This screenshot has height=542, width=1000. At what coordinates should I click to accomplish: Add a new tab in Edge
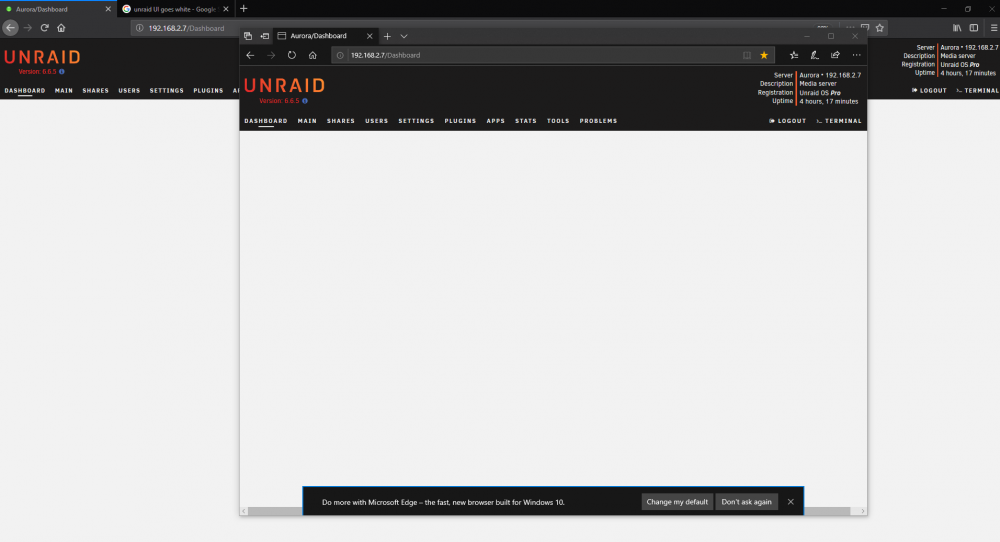click(387, 36)
